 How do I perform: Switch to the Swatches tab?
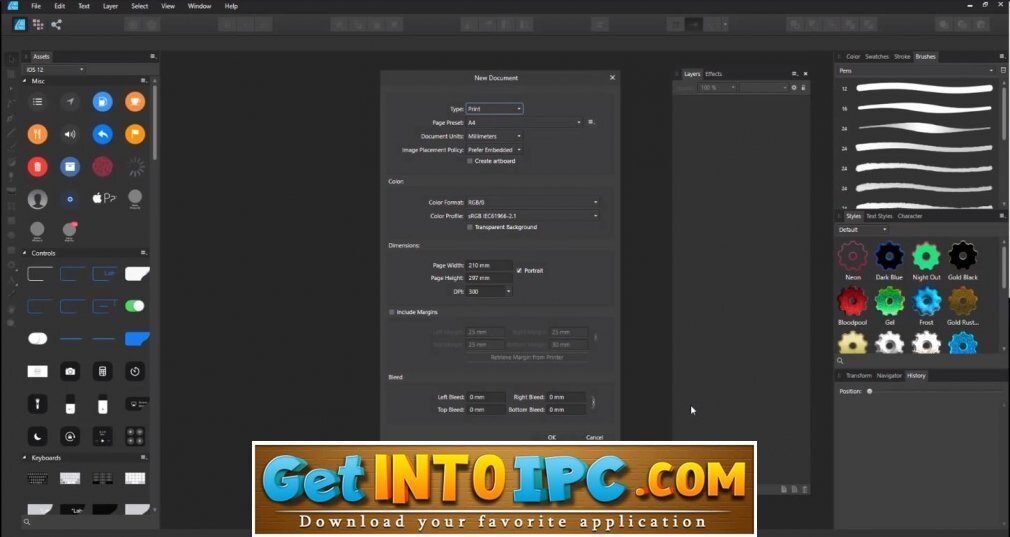pyautogui.click(x=877, y=57)
